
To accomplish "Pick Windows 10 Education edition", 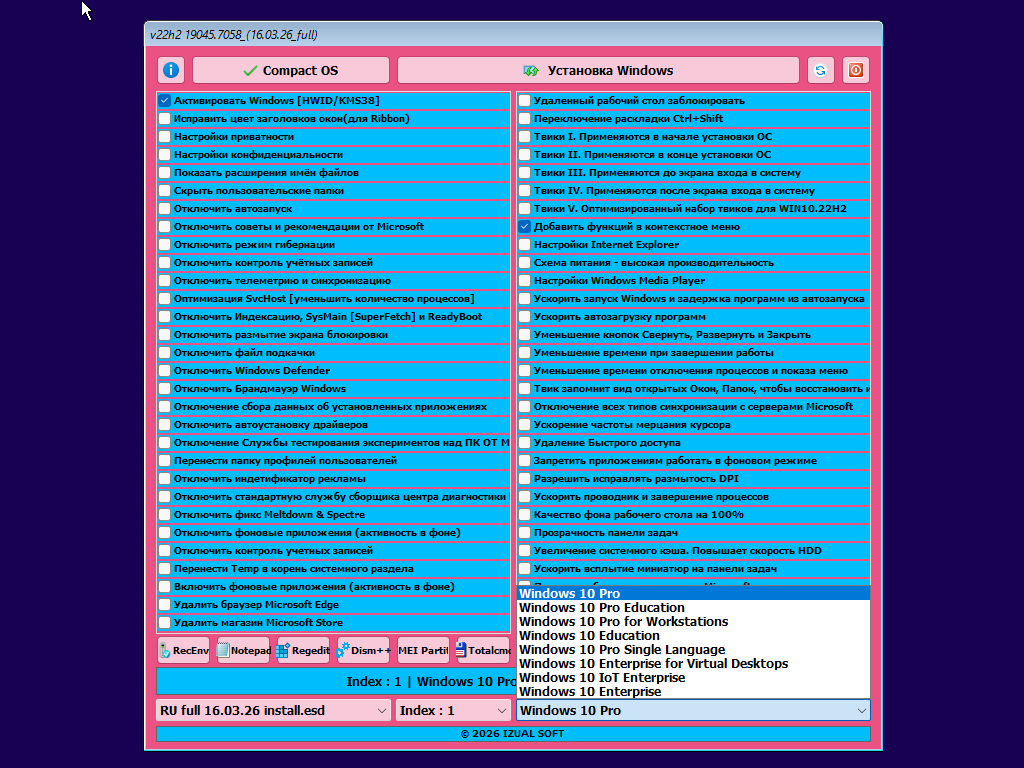I will tap(694, 635).
